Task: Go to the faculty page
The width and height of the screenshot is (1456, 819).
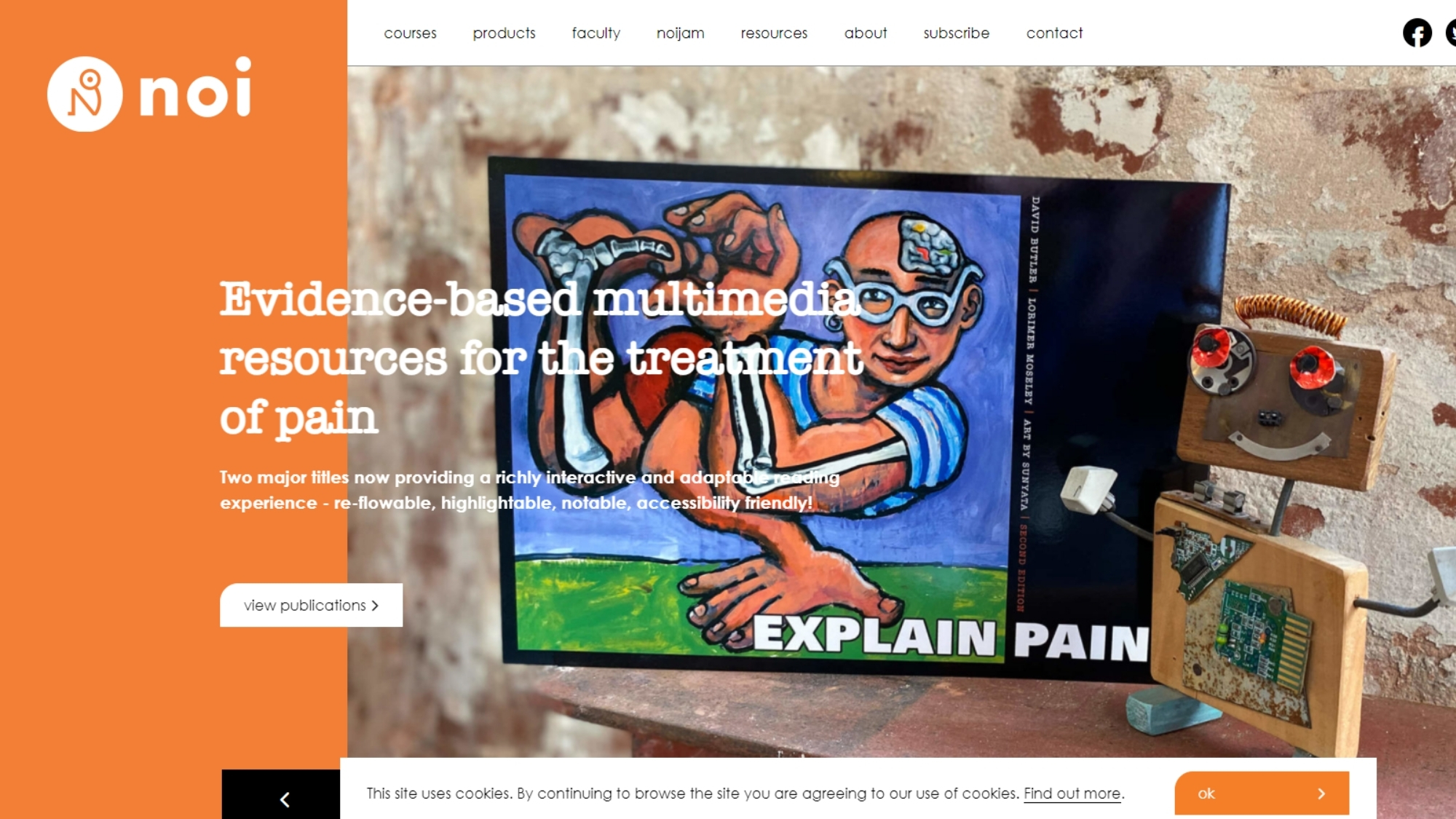Action: (x=596, y=33)
